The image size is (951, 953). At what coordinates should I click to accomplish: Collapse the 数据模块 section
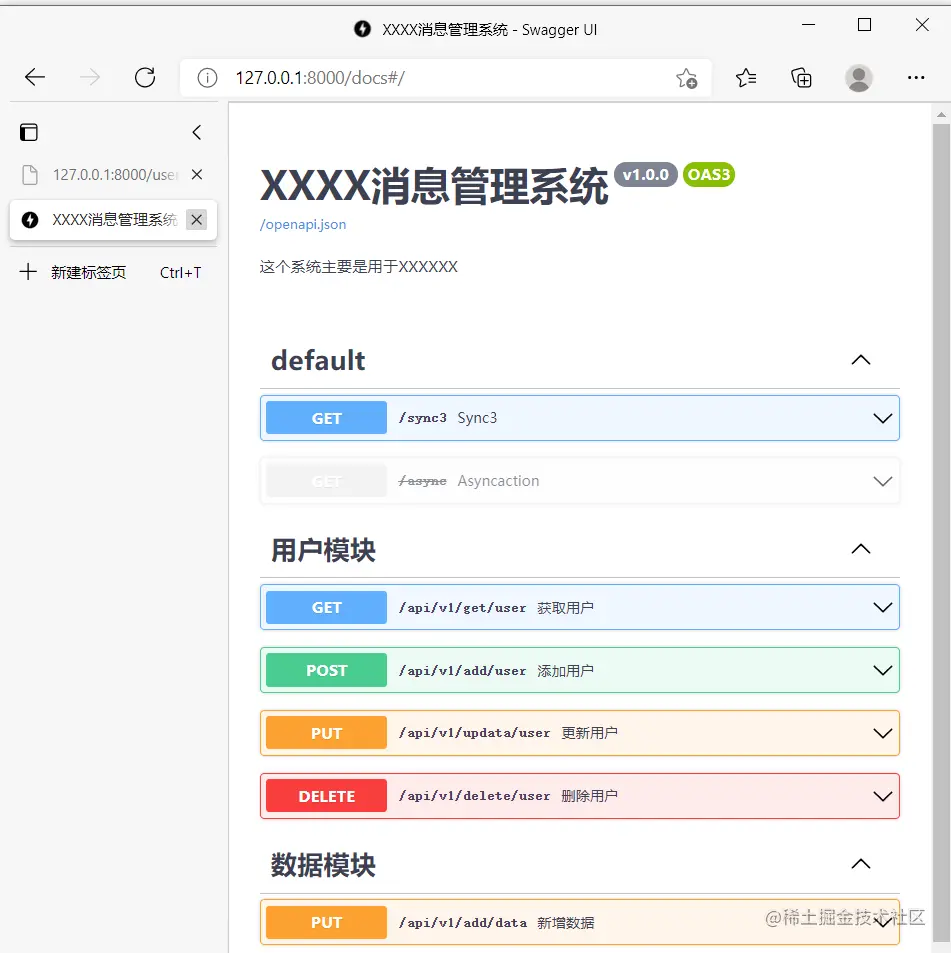click(x=860, y=864)
